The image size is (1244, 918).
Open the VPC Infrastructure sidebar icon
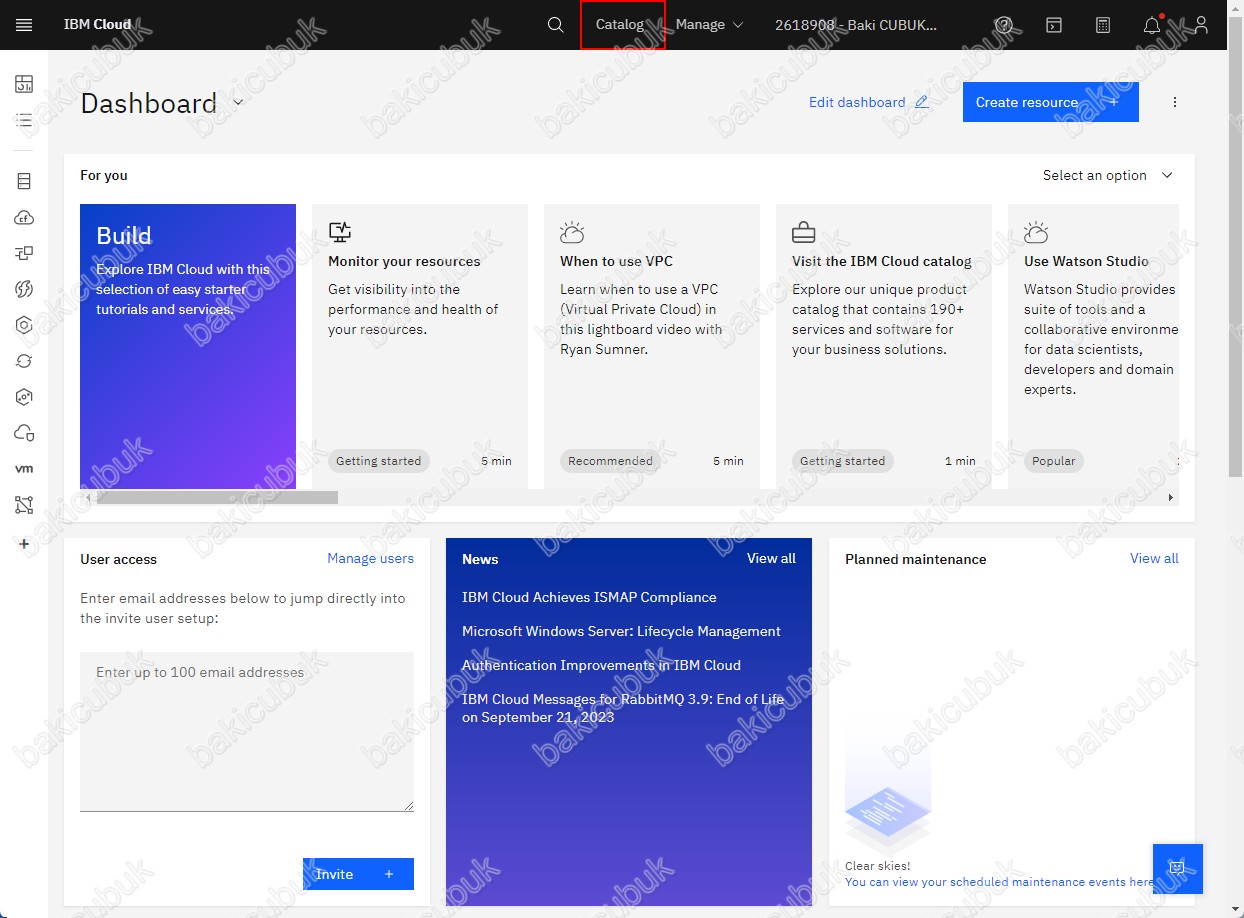[x=24, y=253]
